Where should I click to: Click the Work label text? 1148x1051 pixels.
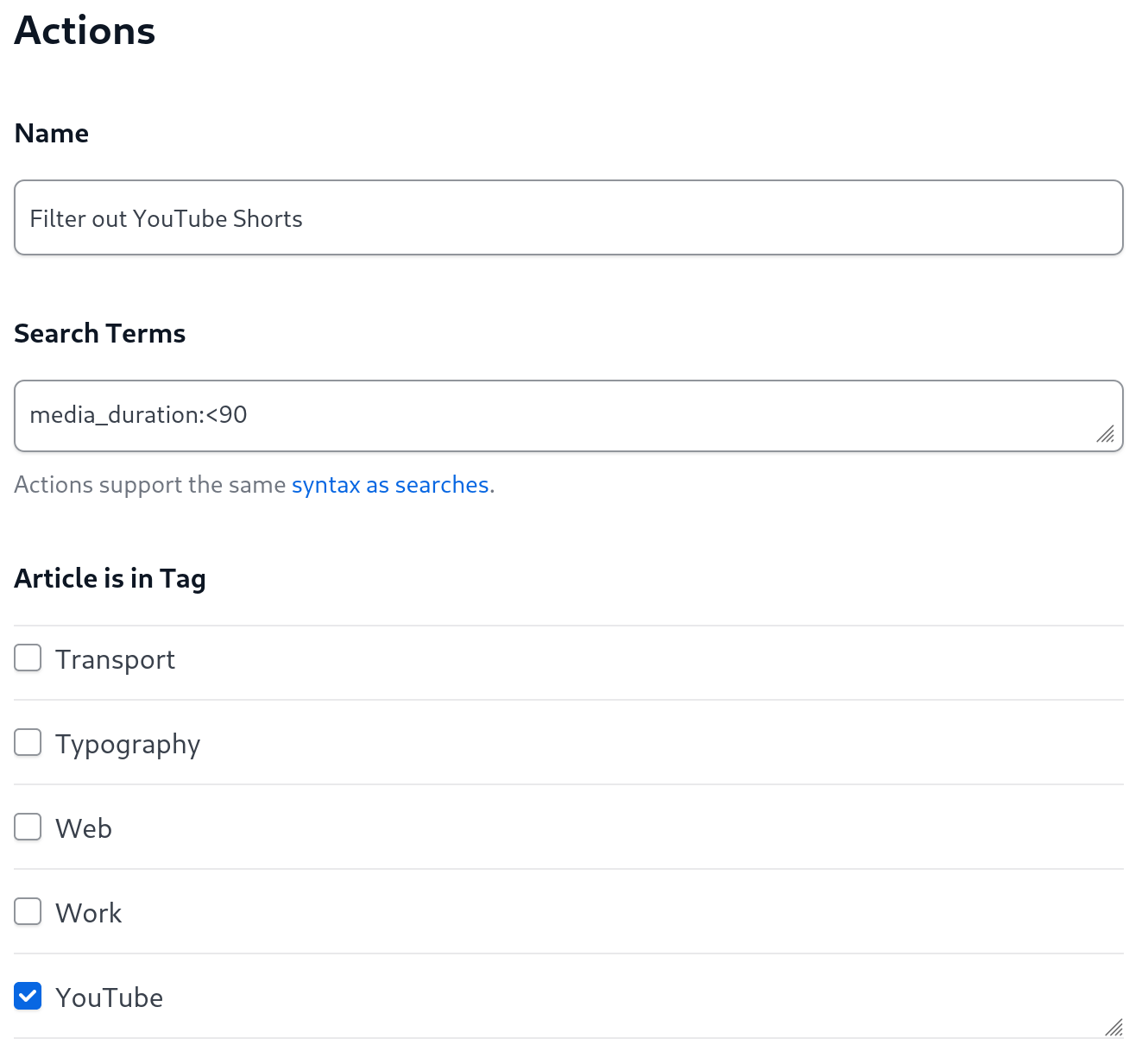pos(89,913)
